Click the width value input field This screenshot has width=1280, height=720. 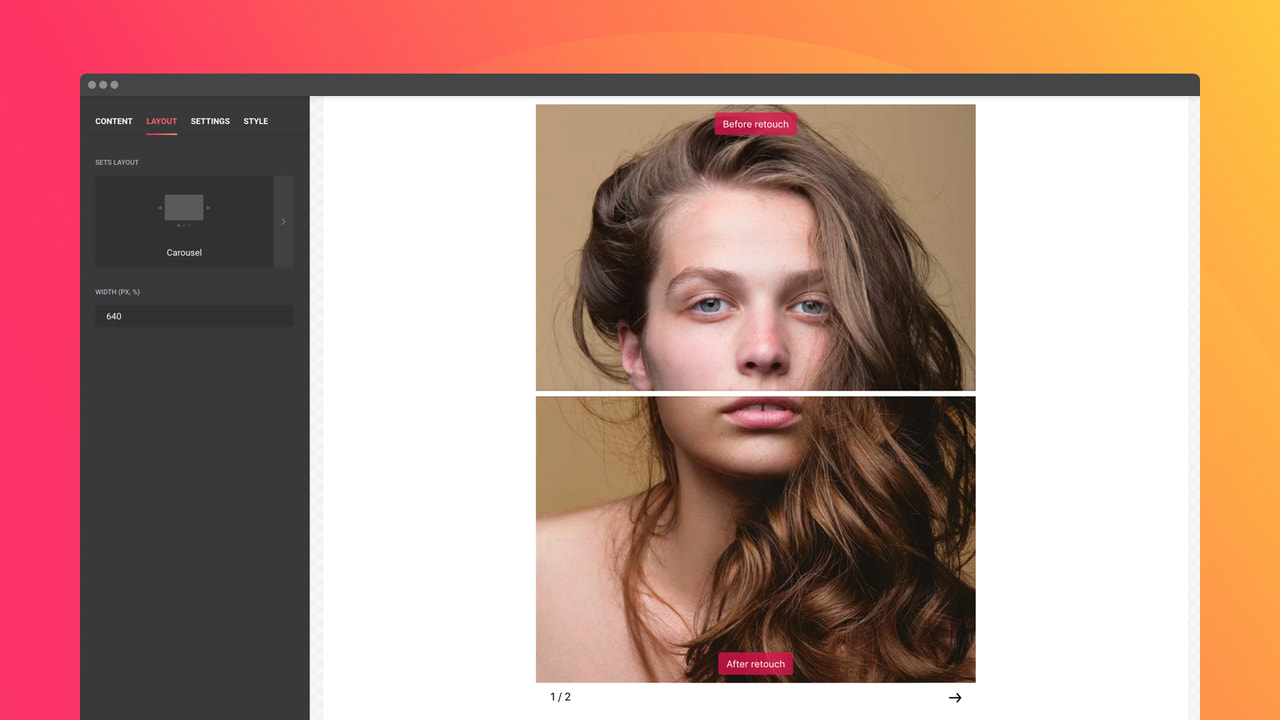[194, 316]
